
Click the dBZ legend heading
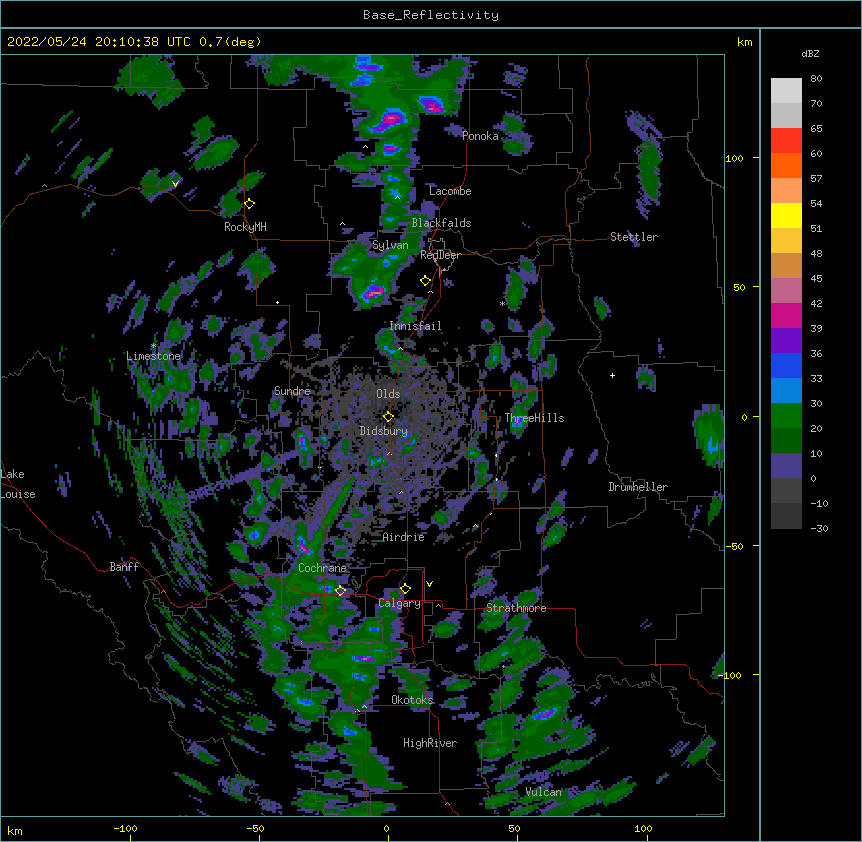pos(810,53)
